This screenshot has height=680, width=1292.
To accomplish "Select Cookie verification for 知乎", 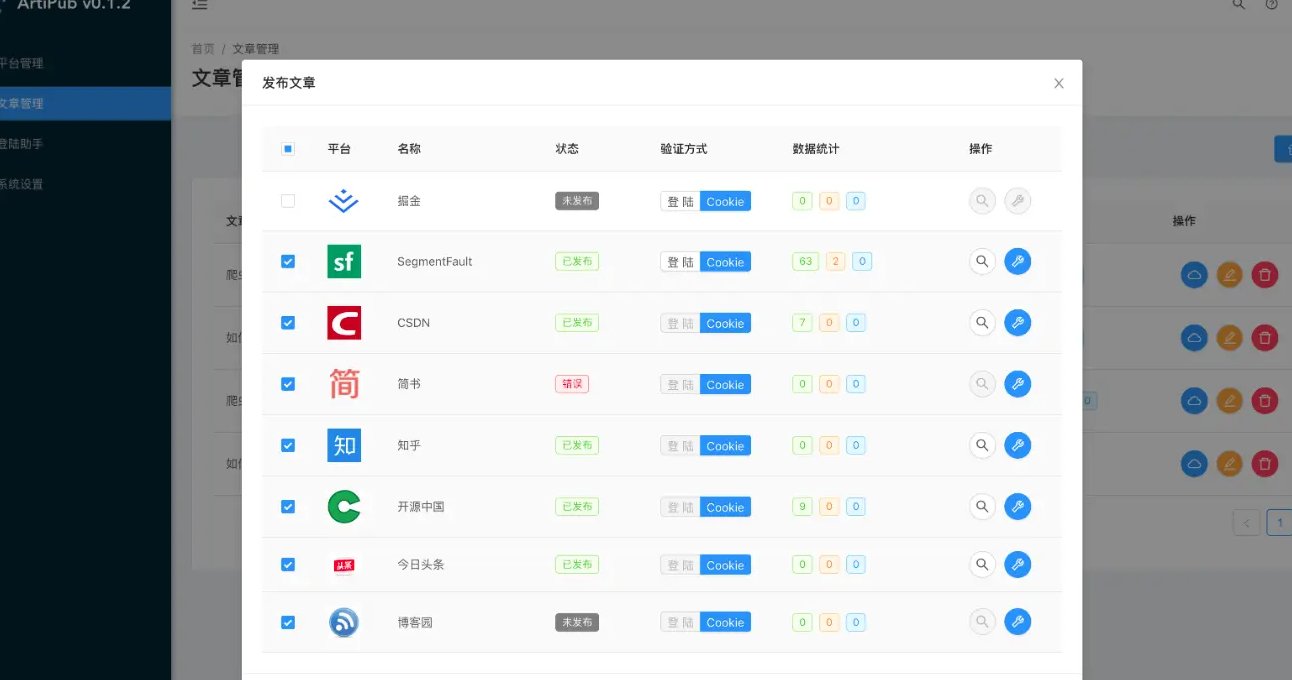I will [725, 446].
